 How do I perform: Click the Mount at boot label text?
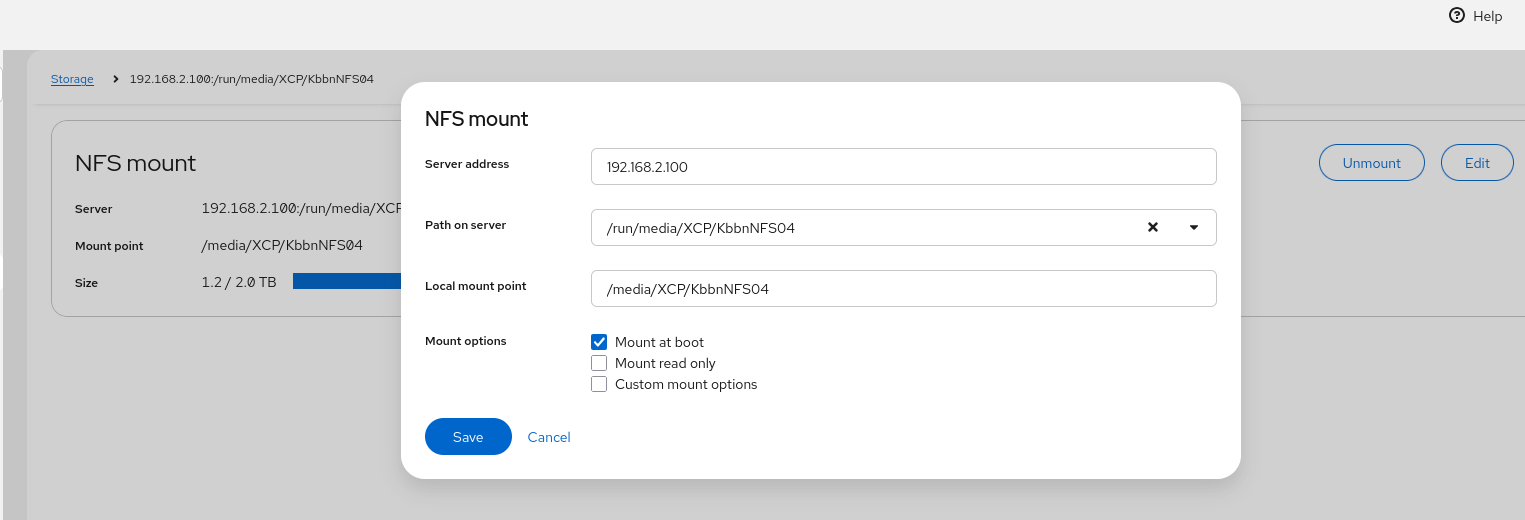click(x=660, y=342)
